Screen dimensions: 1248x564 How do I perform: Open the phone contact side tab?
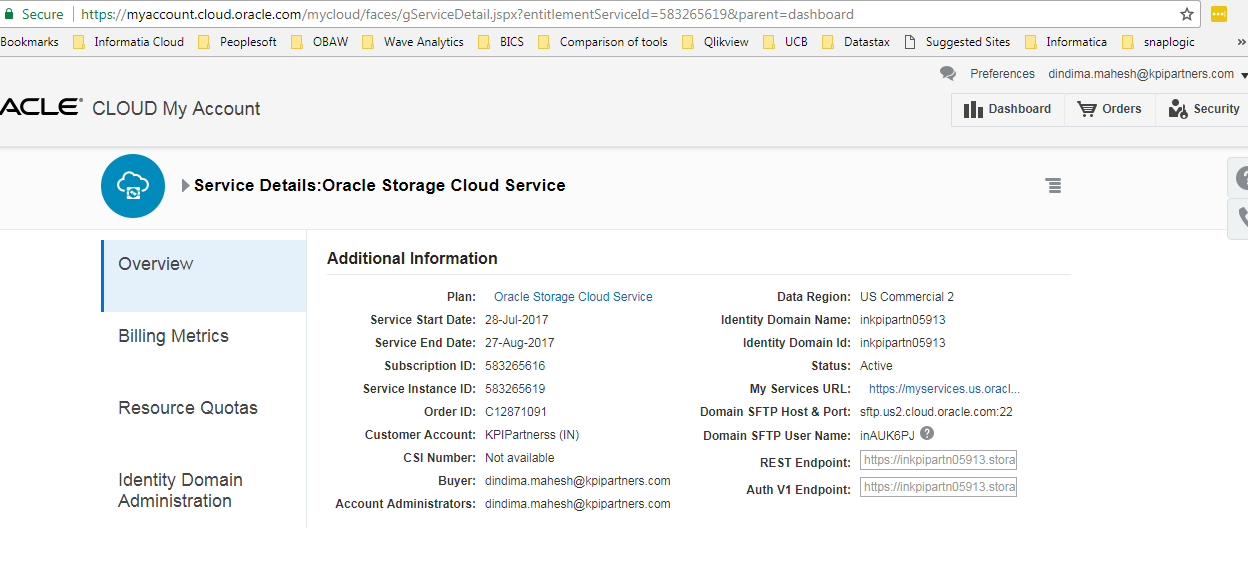[1240, 218]
